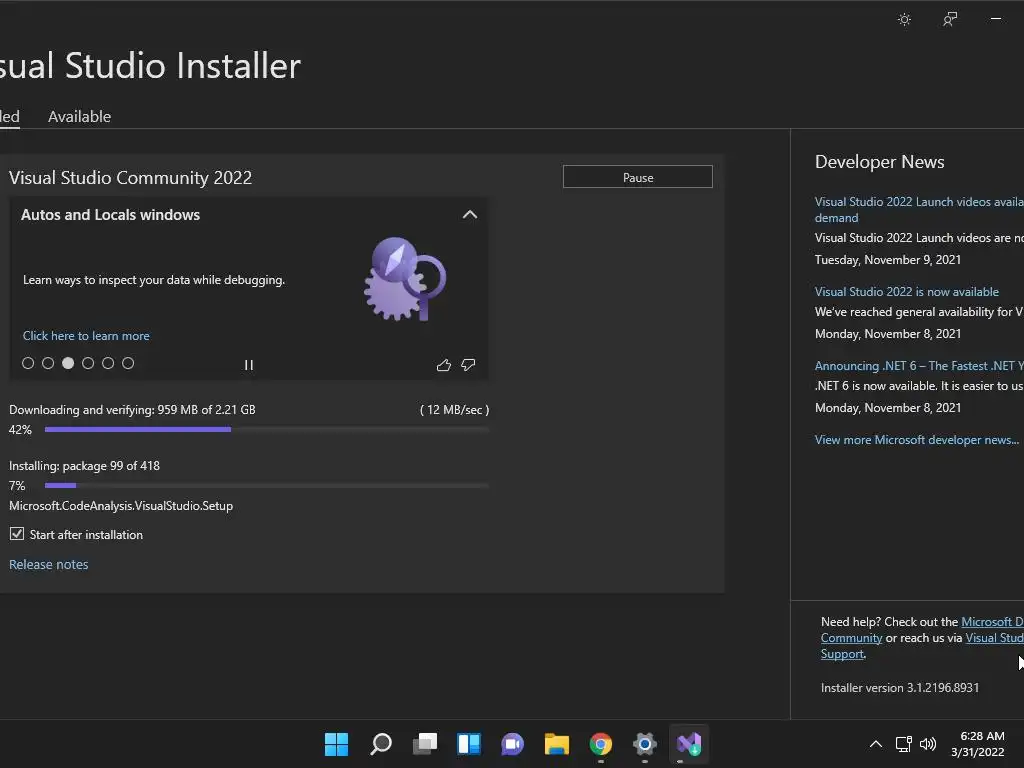Click the download progress bar at 42%
The width and height of the screenshot is (1024, 768).
(266, 429)
